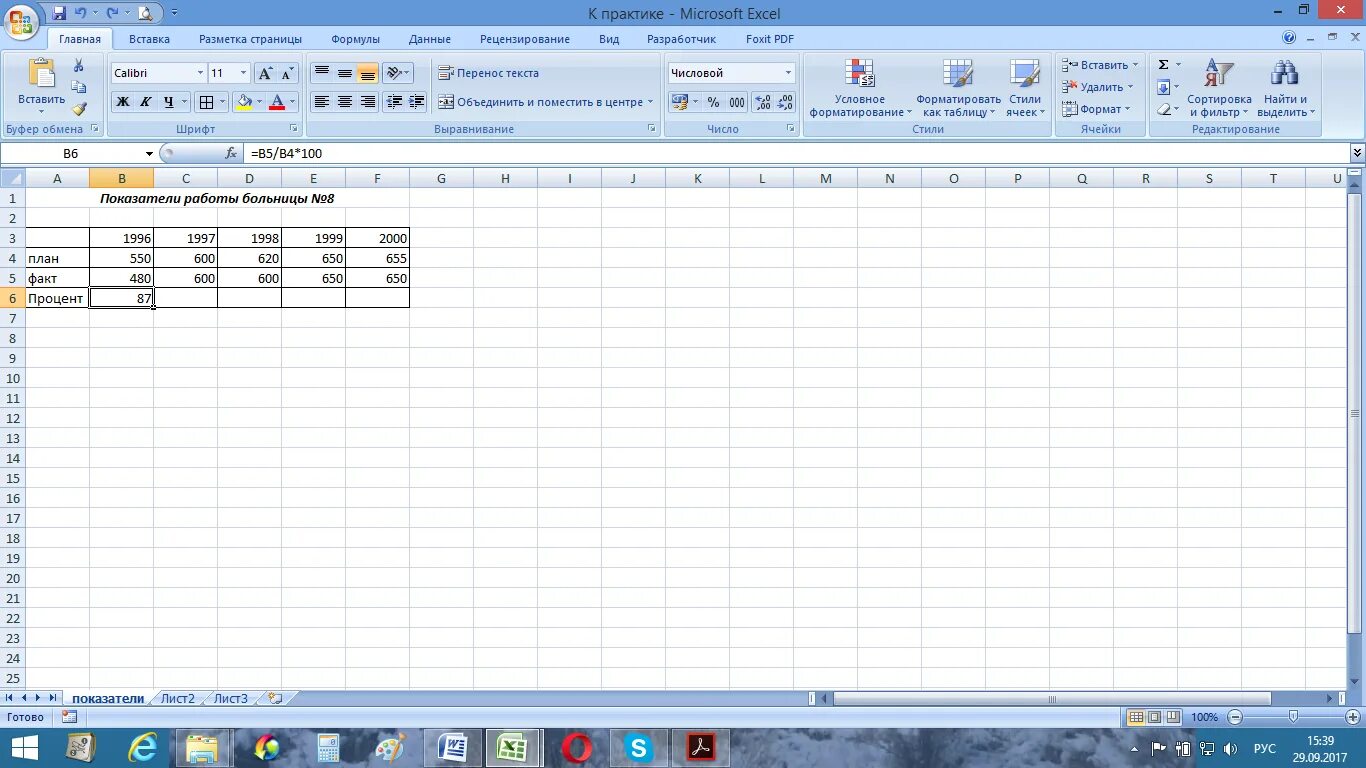This screenshot has height=768, width=1366.
Task: Save the workbook via quick access toolbar
Action: (x=59, y=13)
